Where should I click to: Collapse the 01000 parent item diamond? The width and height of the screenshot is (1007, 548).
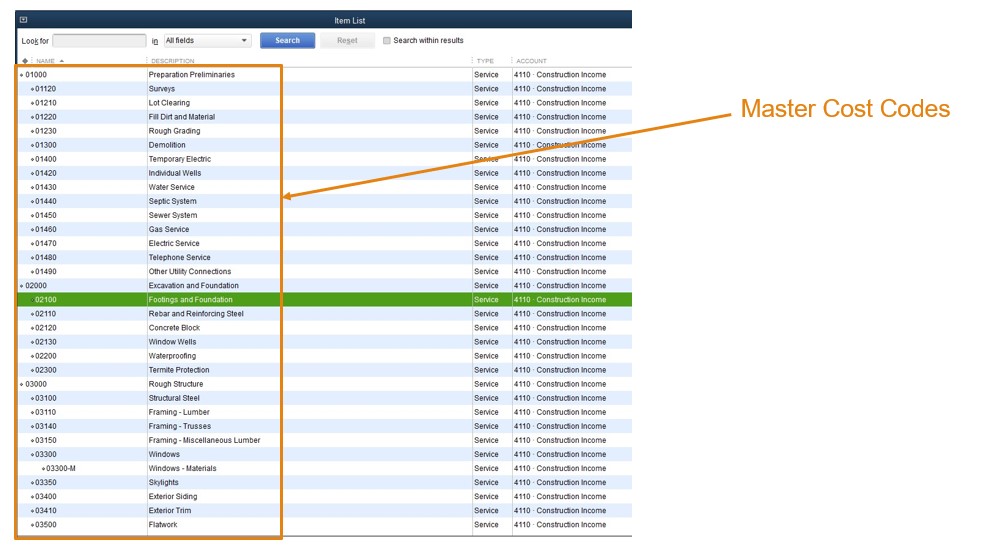point(22,75)
